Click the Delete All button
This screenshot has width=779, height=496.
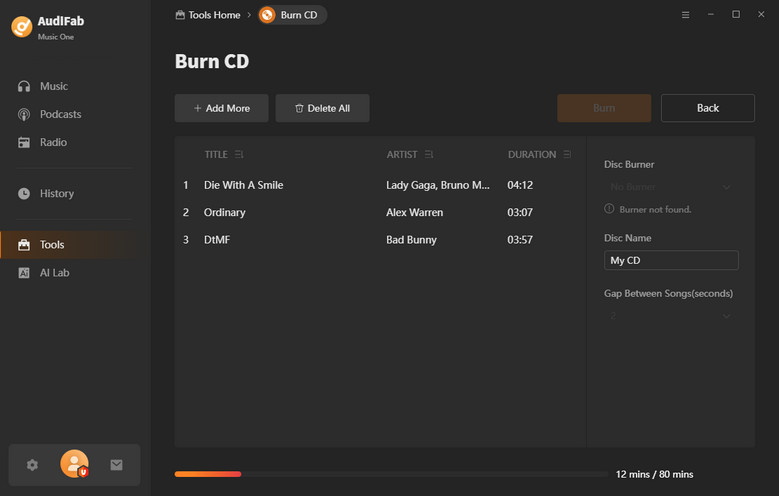click(x=322, y=108)
